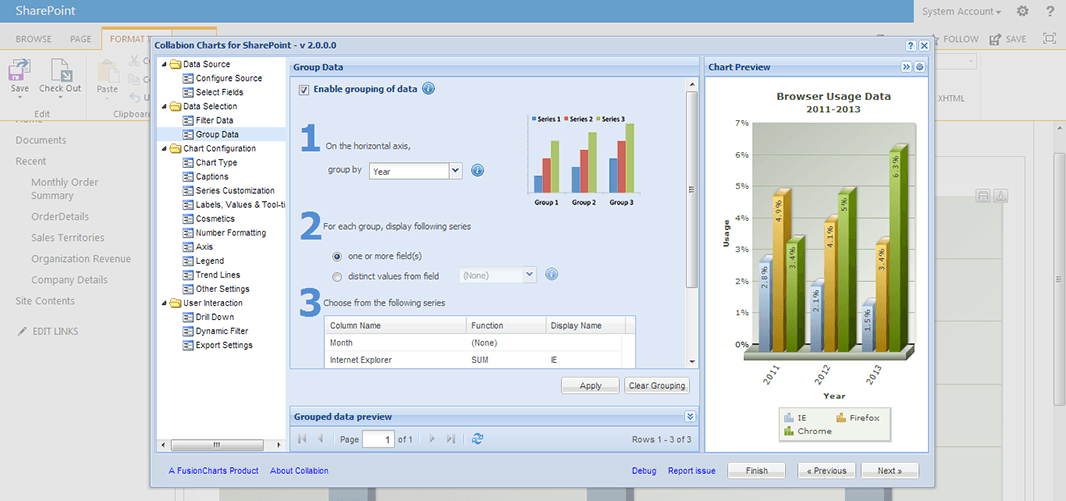The width and height of the screenshot is (1066, 501).
Task: Open Chart Type in the tree
Action: 216,162
